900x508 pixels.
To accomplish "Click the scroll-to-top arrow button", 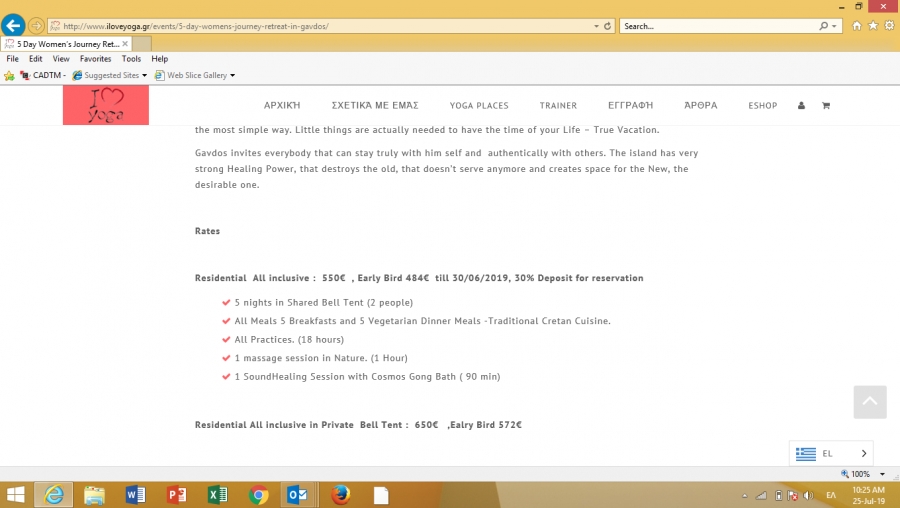I will (x=869, y=401).
